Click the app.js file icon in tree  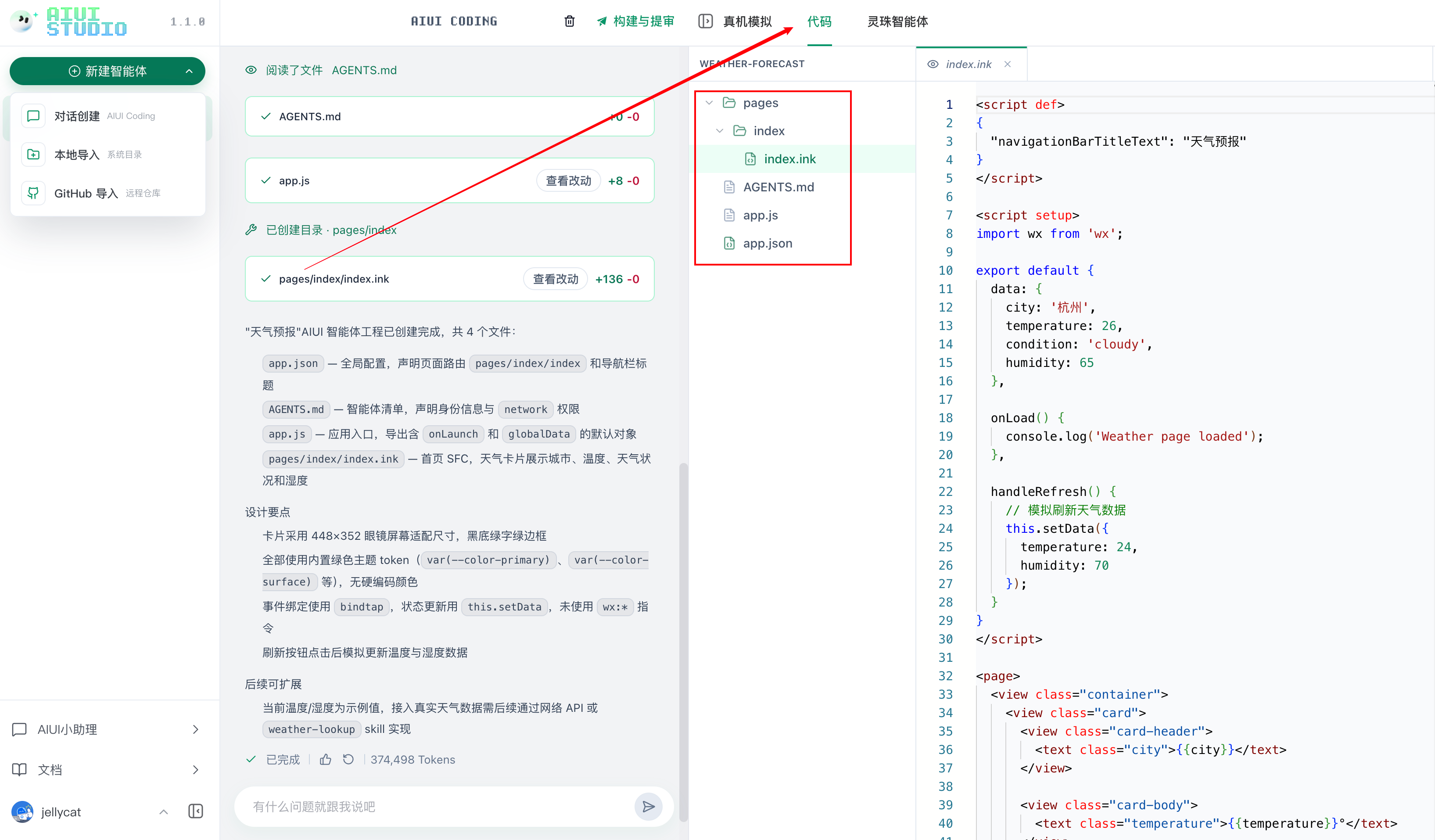coord(729,215)
